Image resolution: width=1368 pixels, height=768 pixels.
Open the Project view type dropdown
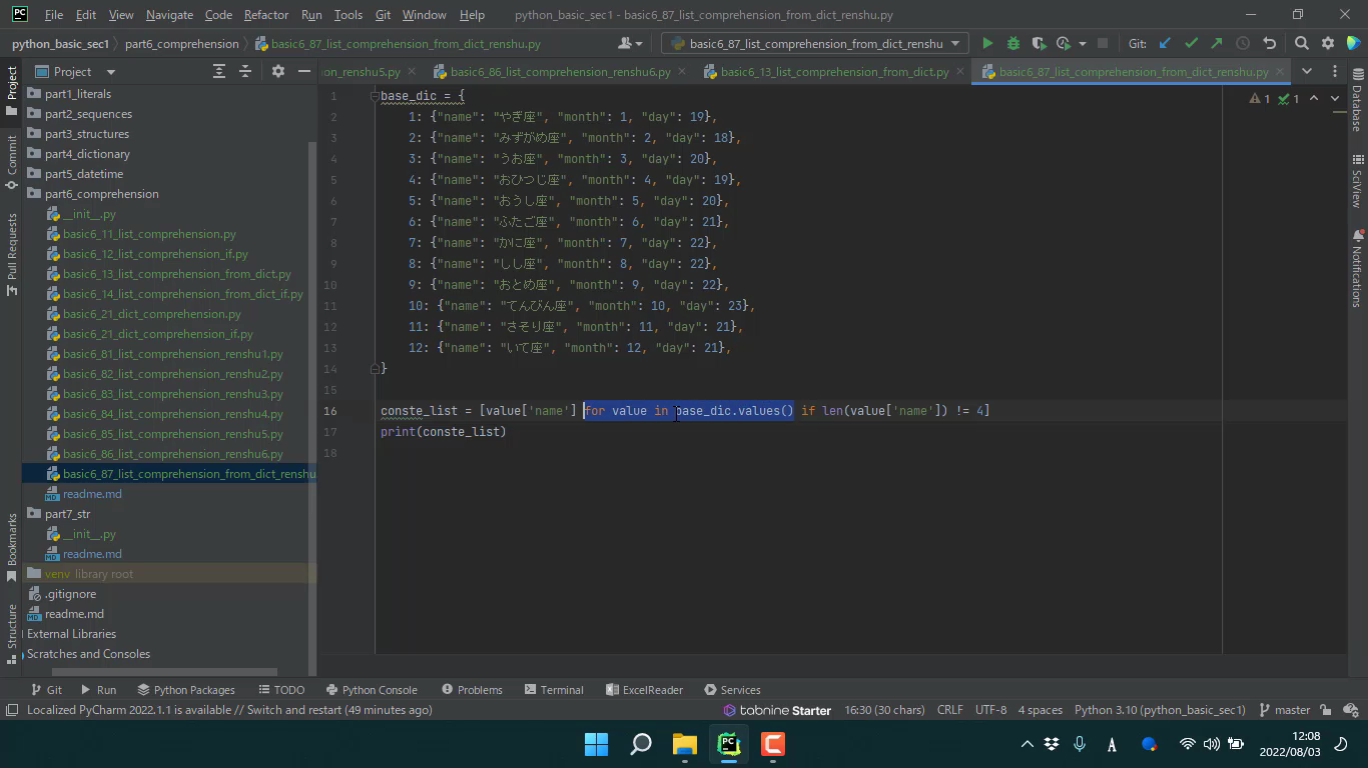110,72
